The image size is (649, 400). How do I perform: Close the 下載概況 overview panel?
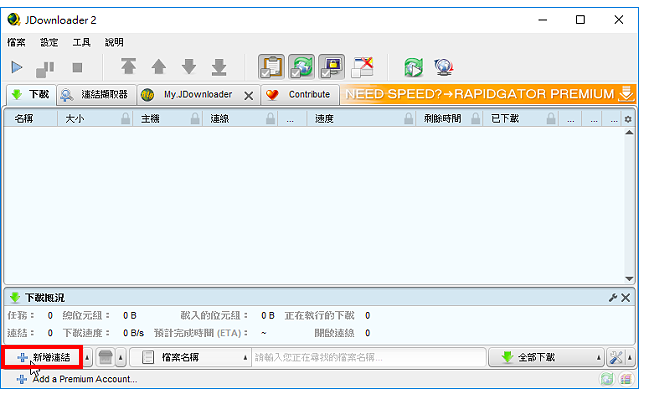[625, 297]
